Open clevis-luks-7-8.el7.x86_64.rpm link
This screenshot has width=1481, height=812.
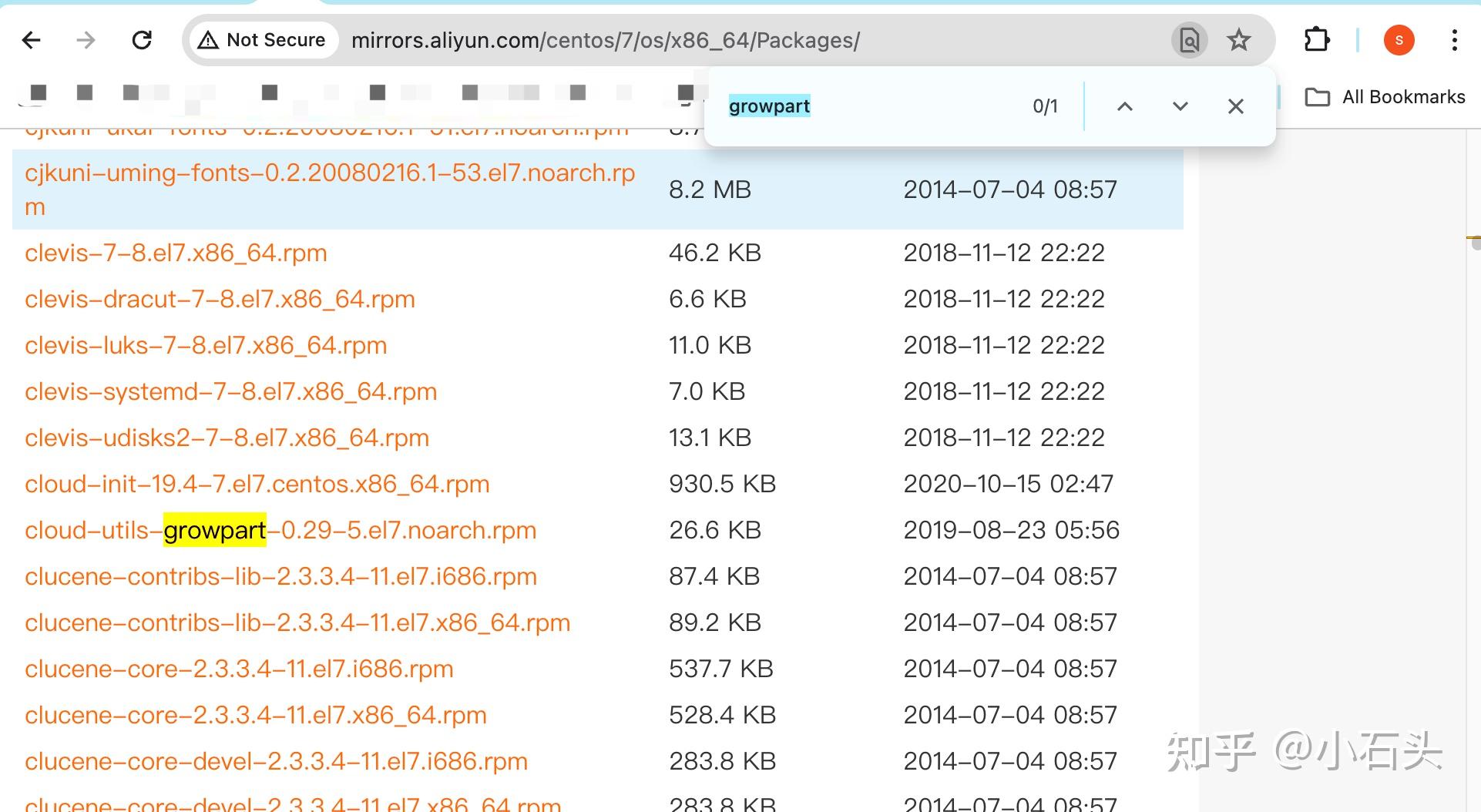point(206,345)
